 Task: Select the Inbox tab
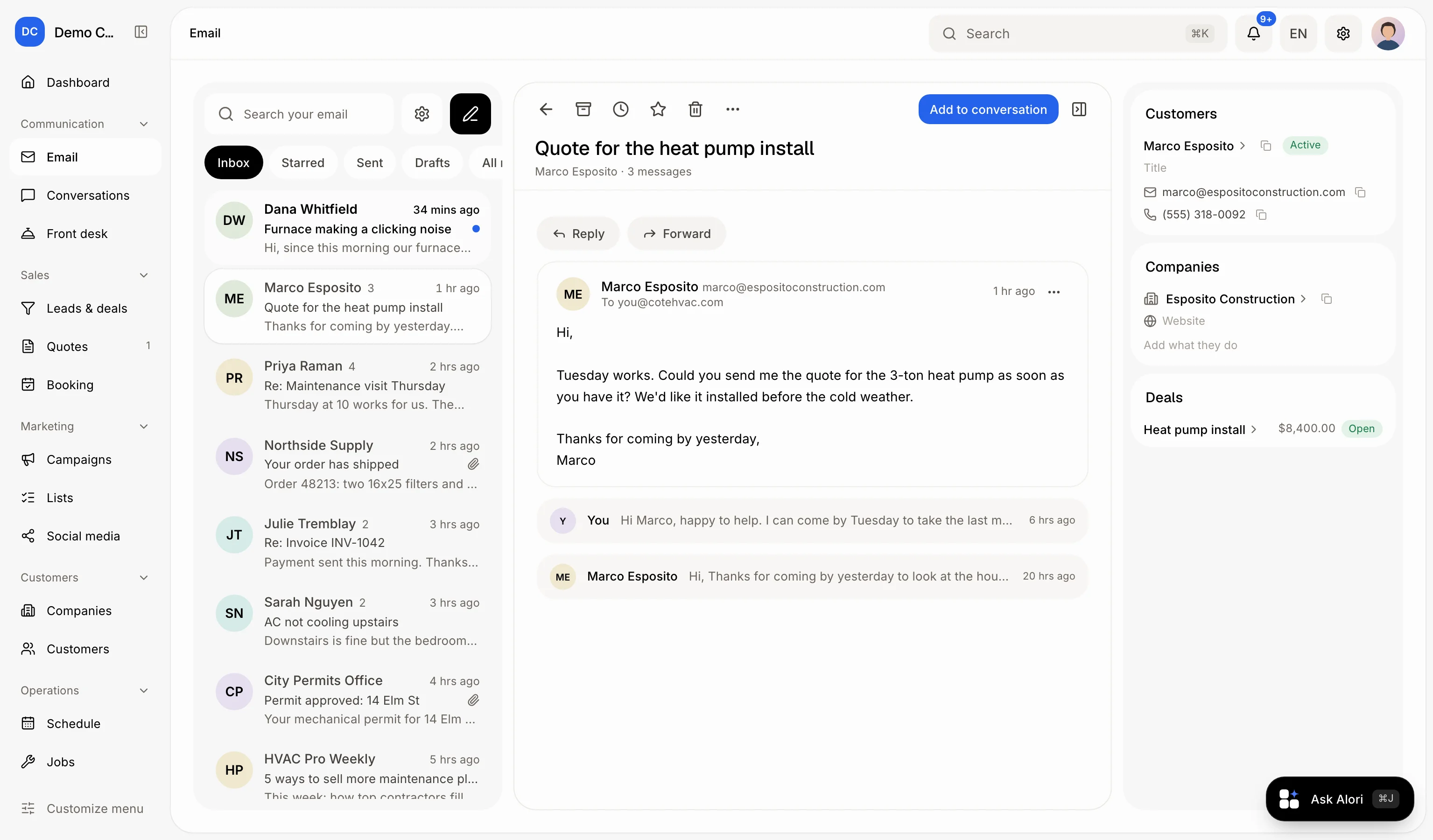tap(233, 162)
